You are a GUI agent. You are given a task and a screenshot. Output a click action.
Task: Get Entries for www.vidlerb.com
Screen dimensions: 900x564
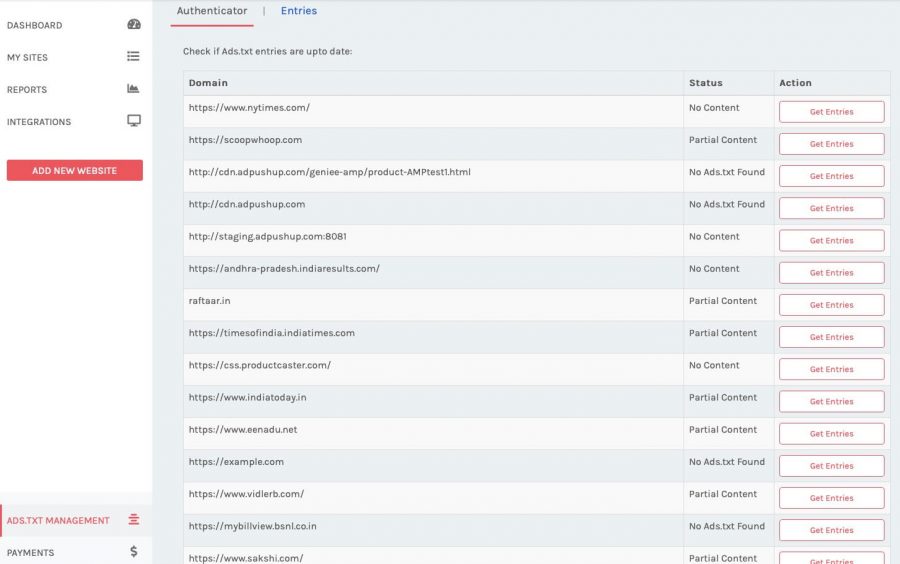pos(832,497)
